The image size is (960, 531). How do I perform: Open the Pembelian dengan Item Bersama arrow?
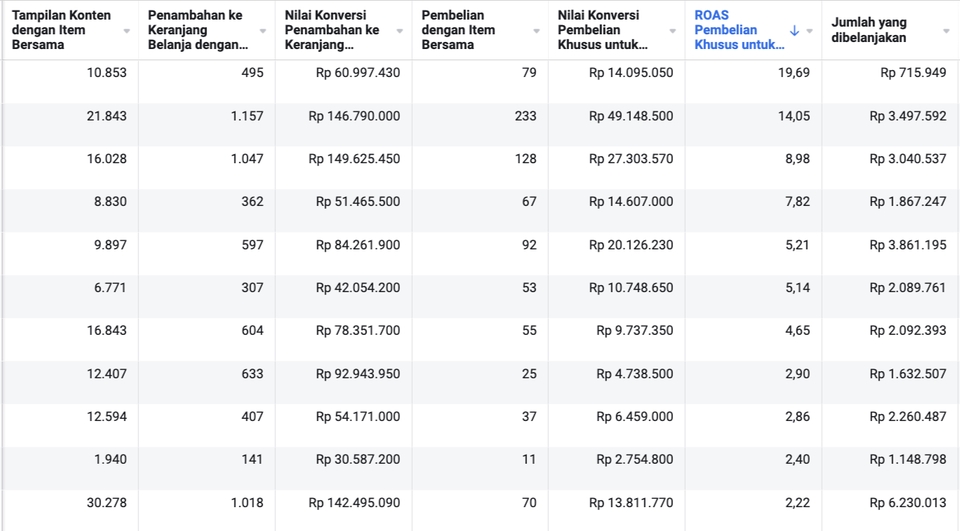tap(536, 31)
